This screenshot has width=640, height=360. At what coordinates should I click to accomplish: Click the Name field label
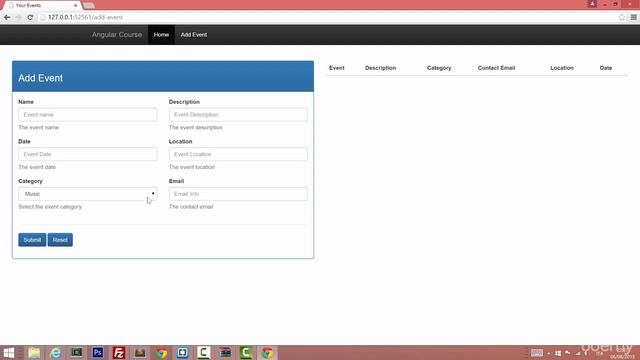pyautogui.click(x=26, y=102)
